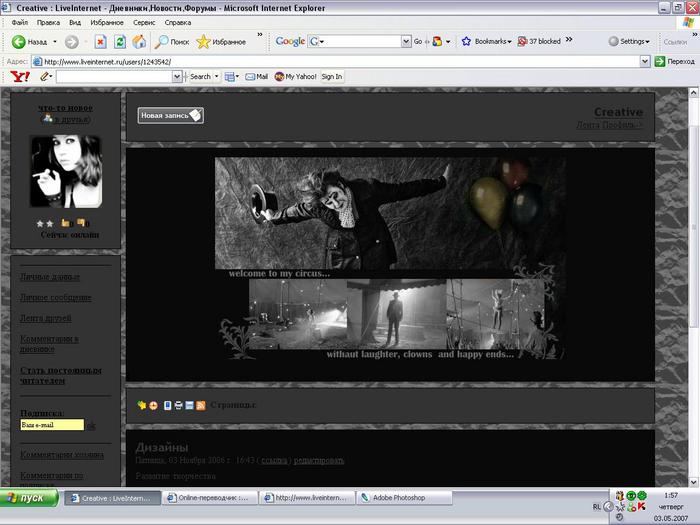This screenshot has height=525, width=700.
Task: Open the Избранное favorites star
Action: pyautogui.click(x=221, y=42)
